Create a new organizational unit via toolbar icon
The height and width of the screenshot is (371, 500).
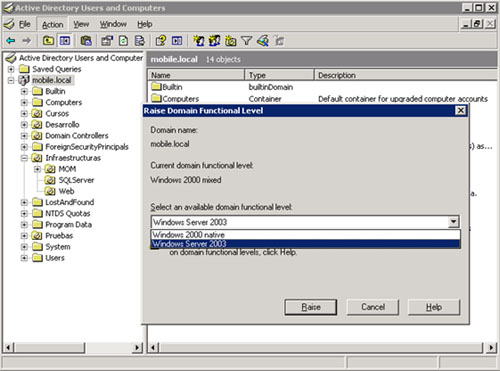(x=230, y=41)
